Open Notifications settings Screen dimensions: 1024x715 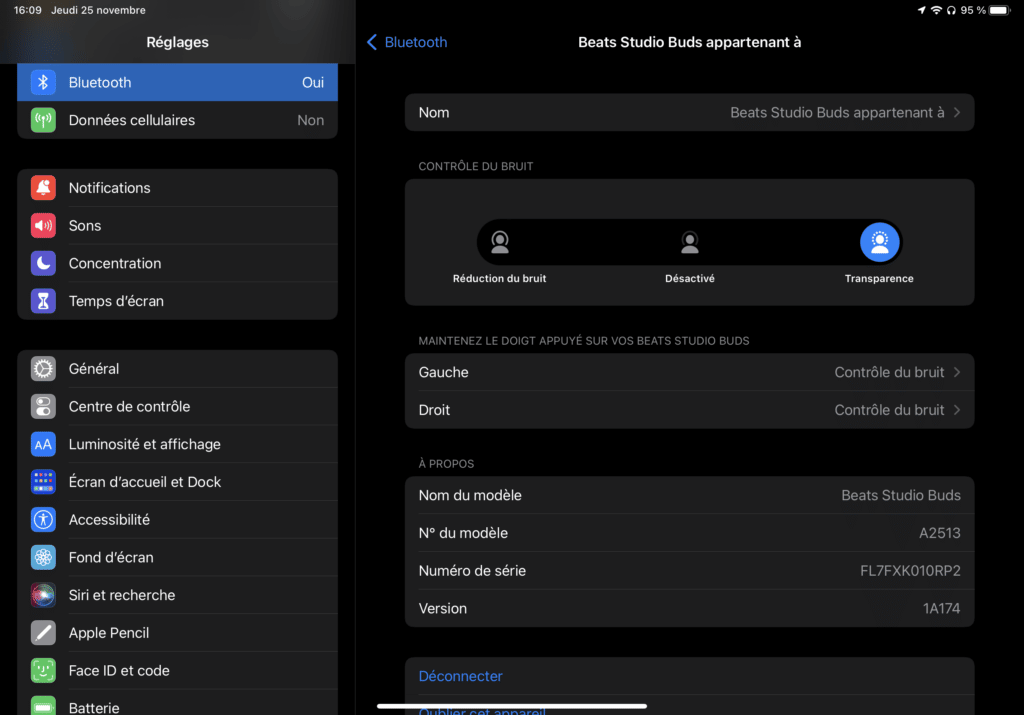click(x=177, y=188)
